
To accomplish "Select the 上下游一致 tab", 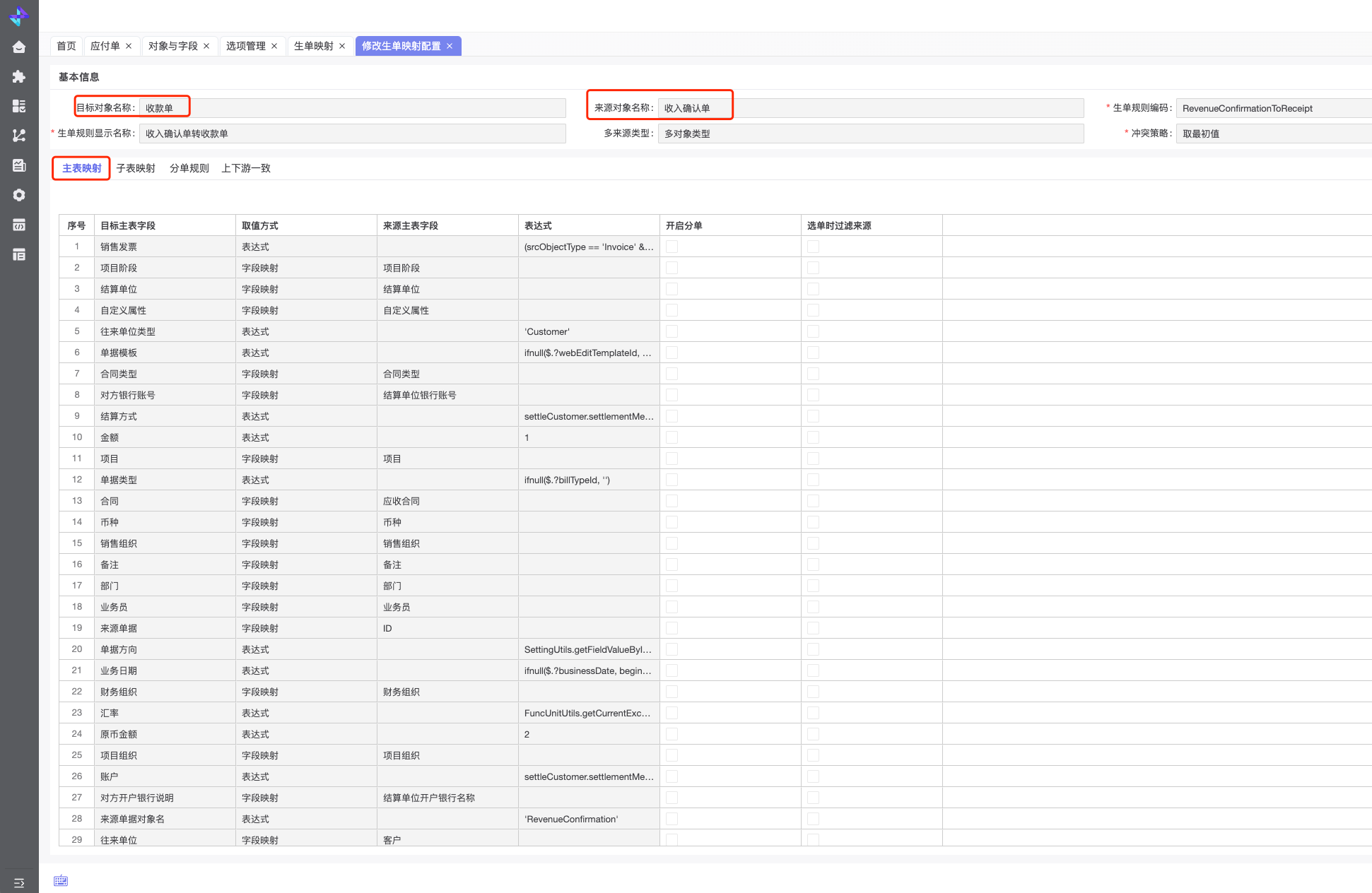I will coord(246,168).
